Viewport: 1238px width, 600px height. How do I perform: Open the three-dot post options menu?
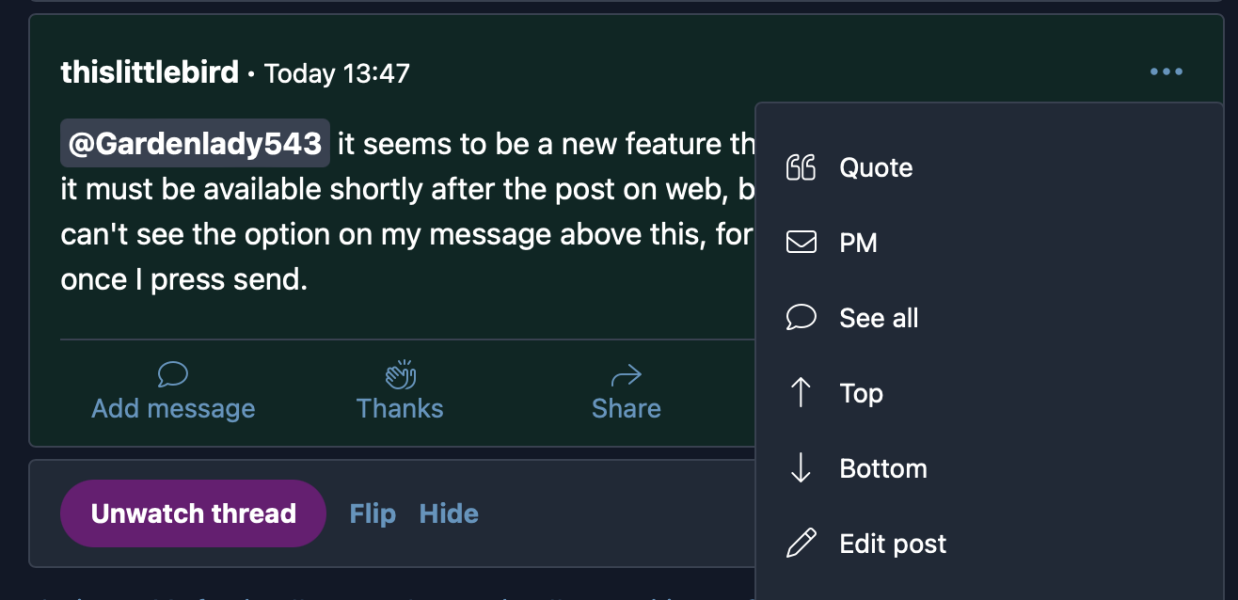pos(1166,72)
